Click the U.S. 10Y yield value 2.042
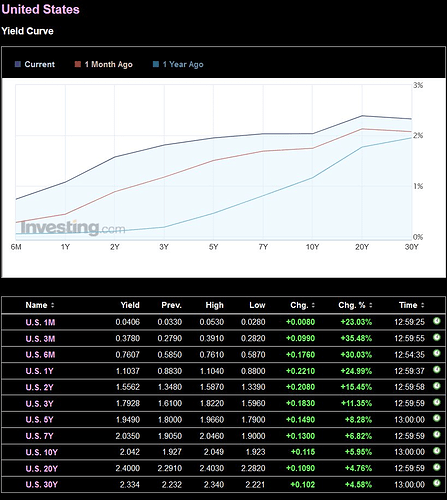 [130, 452]
